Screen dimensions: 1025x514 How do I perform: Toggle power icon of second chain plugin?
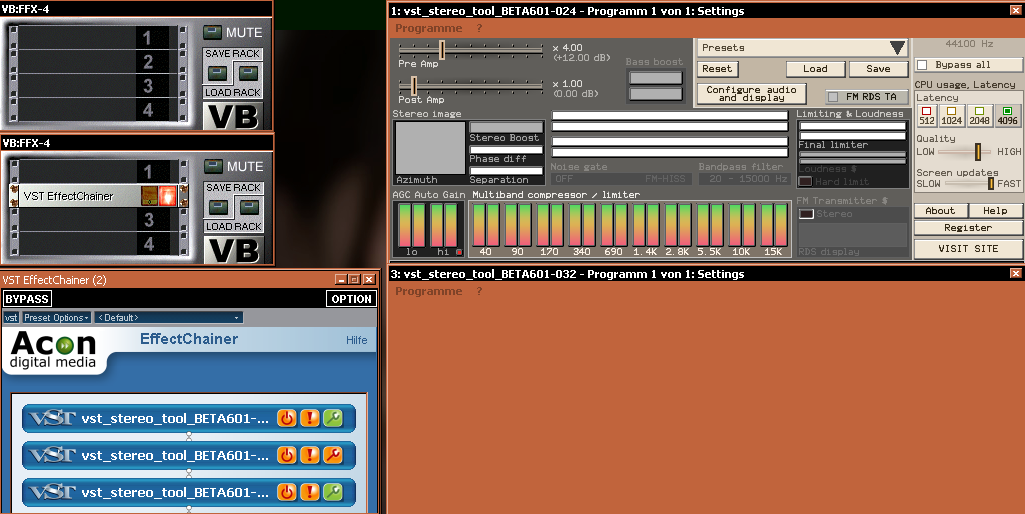tap(286, 454)
